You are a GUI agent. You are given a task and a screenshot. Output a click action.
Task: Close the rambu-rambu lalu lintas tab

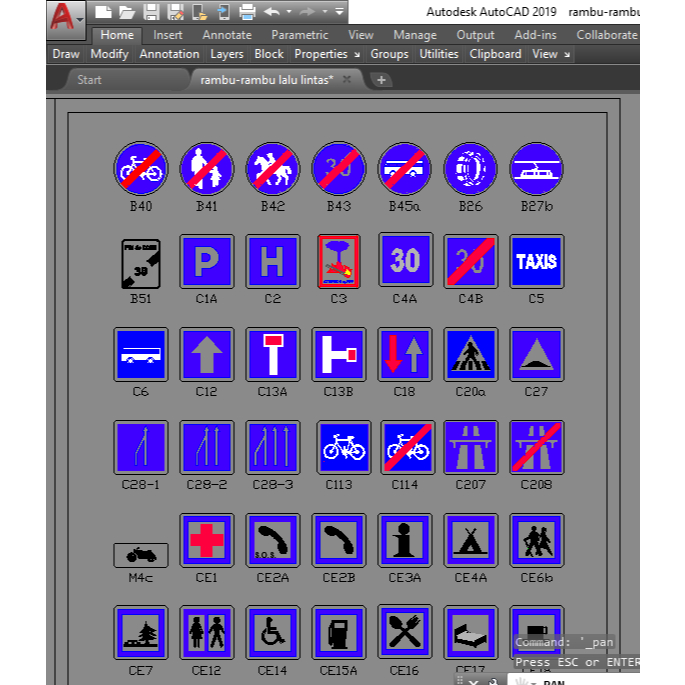point(347,80)
